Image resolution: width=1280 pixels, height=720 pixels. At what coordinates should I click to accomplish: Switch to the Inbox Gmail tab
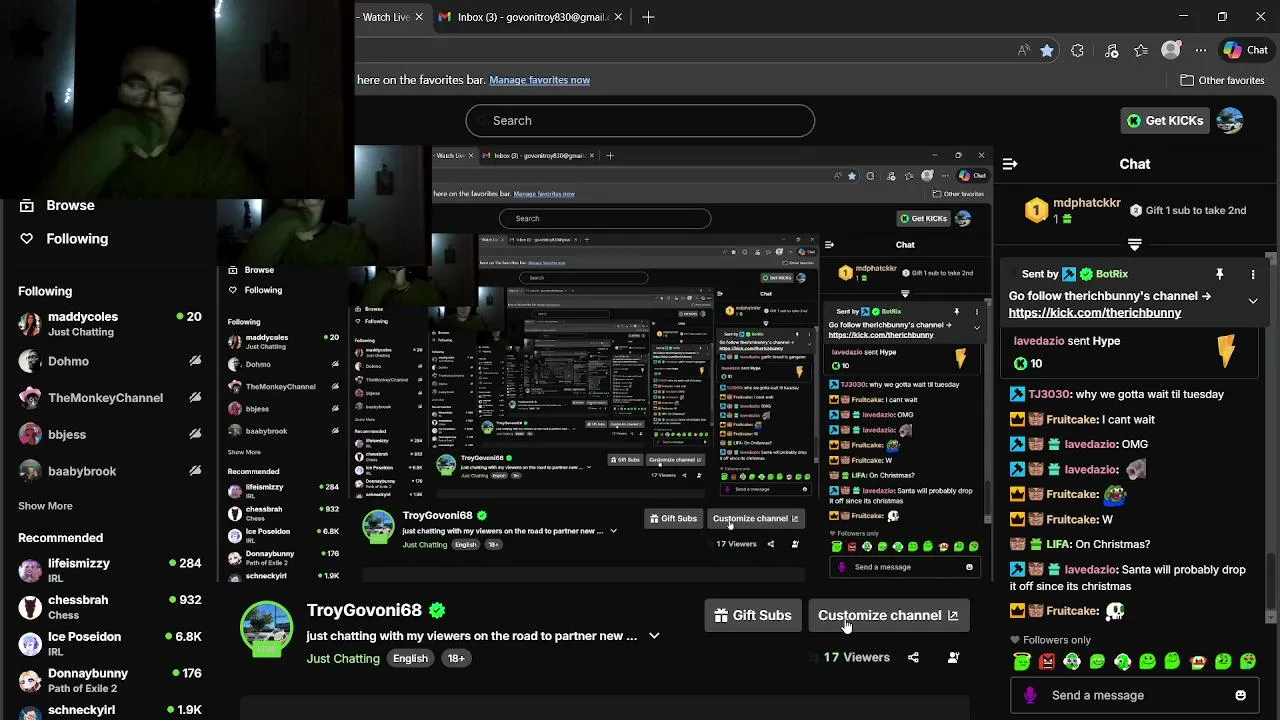530,17
